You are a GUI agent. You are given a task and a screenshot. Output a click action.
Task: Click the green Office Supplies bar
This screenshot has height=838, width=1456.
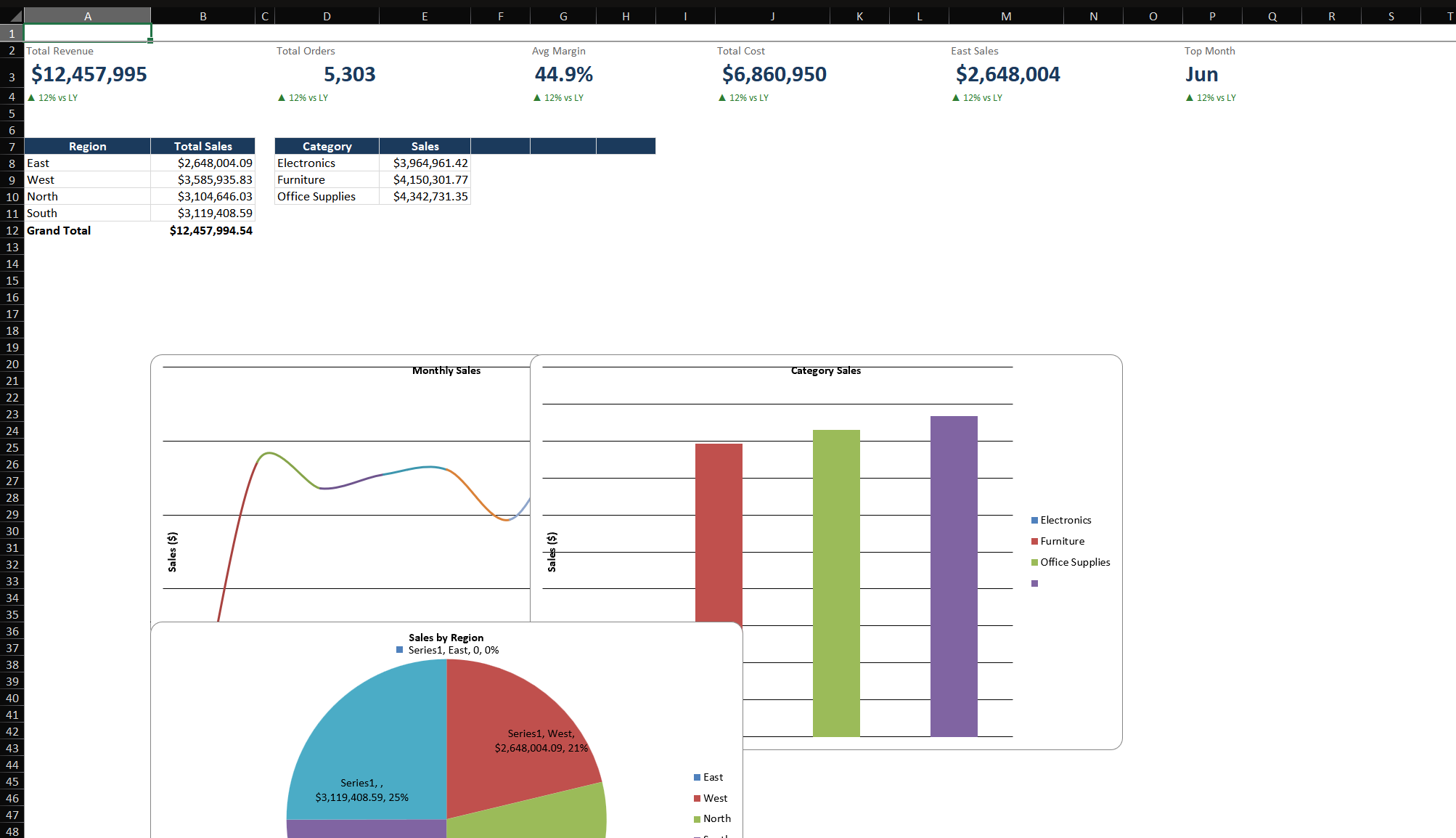(x=836, y=583)
